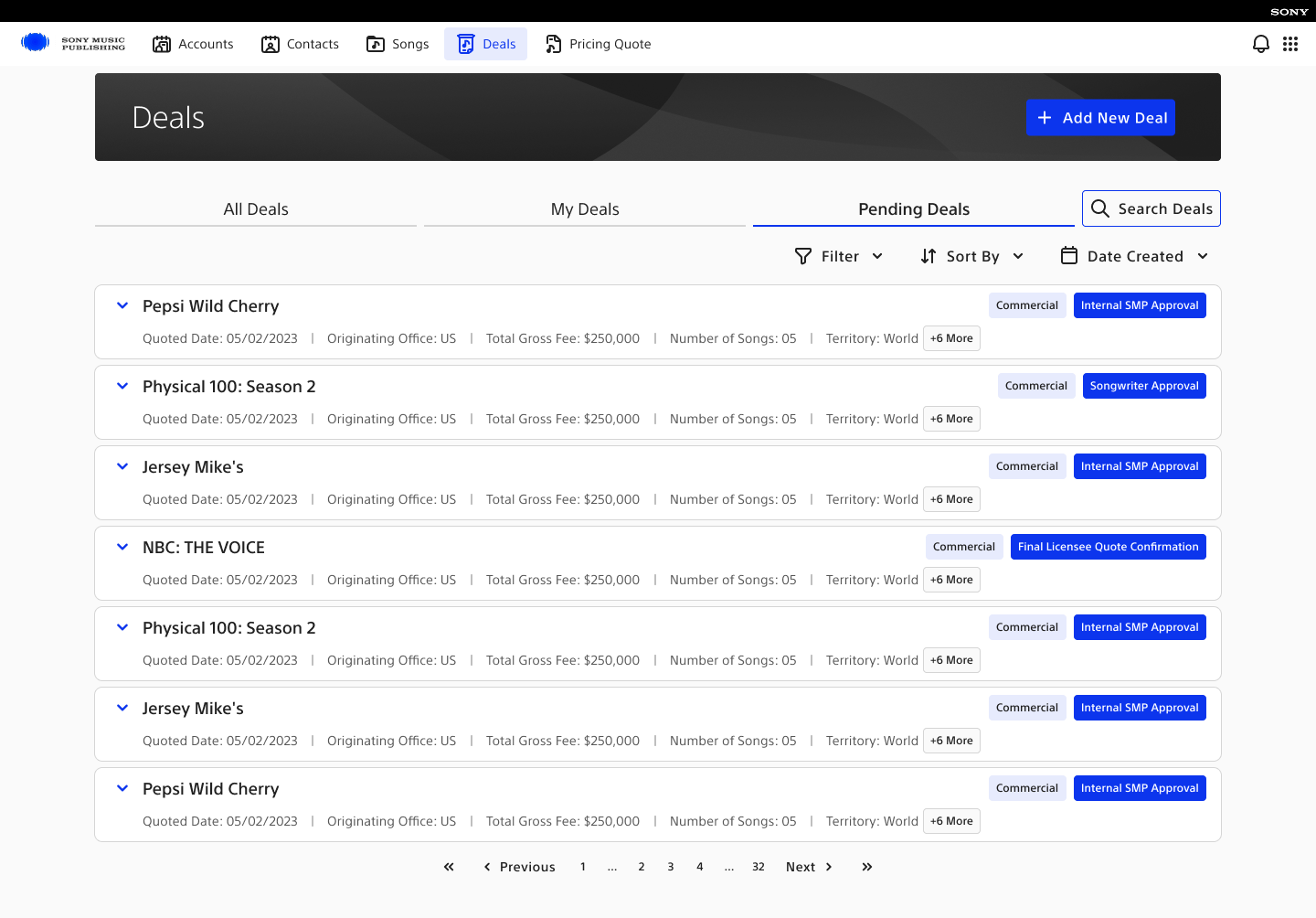This screenshot has width=1316, height=918.
Task: Select the Pending Deals tab
Action: pos(914,208)
